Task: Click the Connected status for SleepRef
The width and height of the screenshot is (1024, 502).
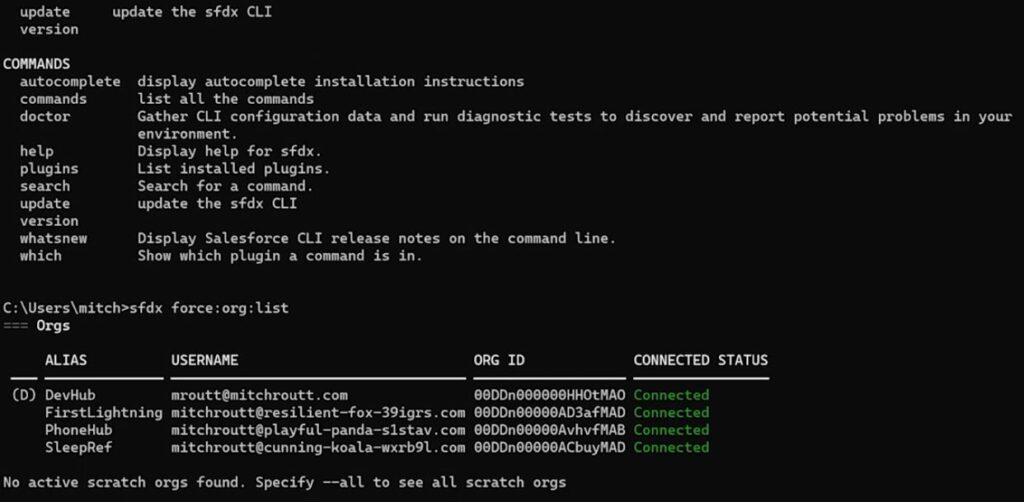Action: point(671,447)
